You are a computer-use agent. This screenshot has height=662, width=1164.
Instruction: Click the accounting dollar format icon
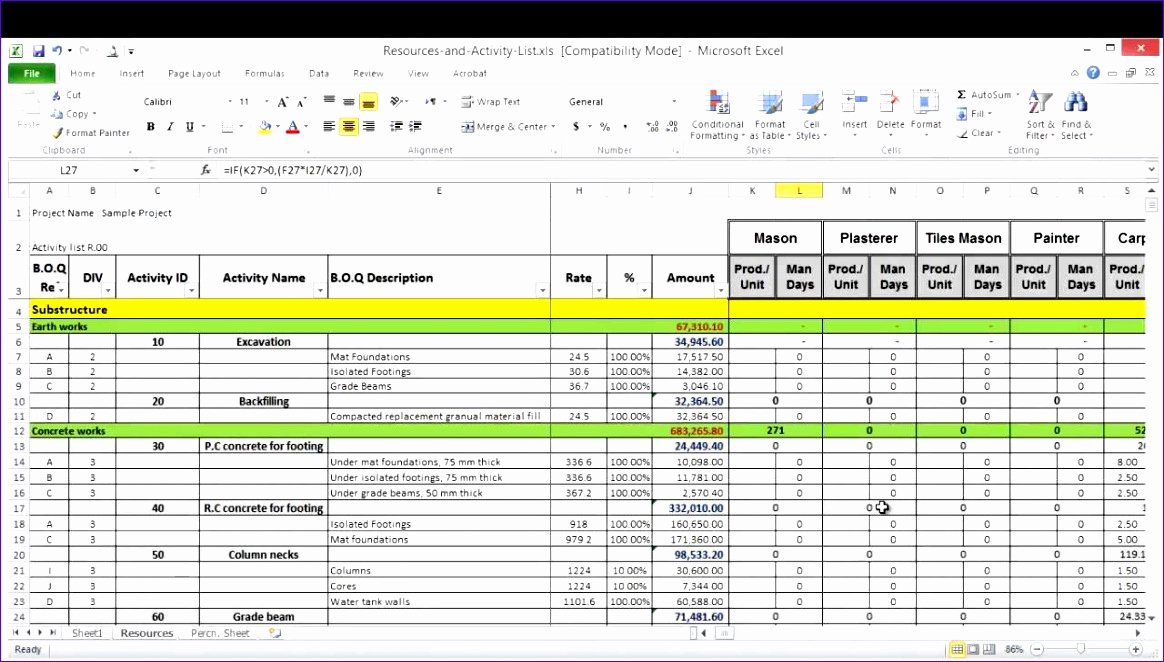click(576, 127)
